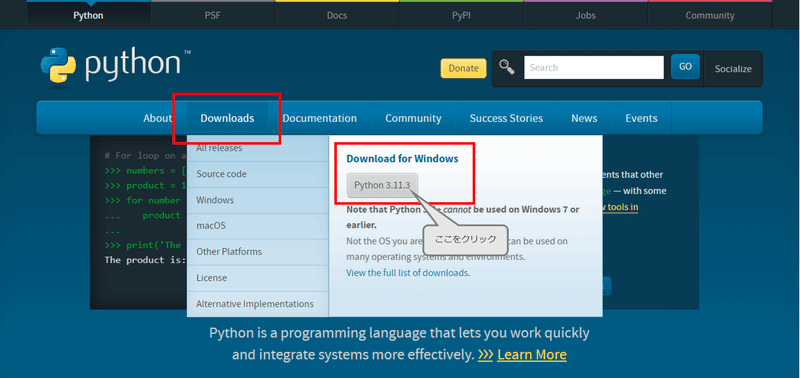Switch to the Community top tab

[710, 15]
